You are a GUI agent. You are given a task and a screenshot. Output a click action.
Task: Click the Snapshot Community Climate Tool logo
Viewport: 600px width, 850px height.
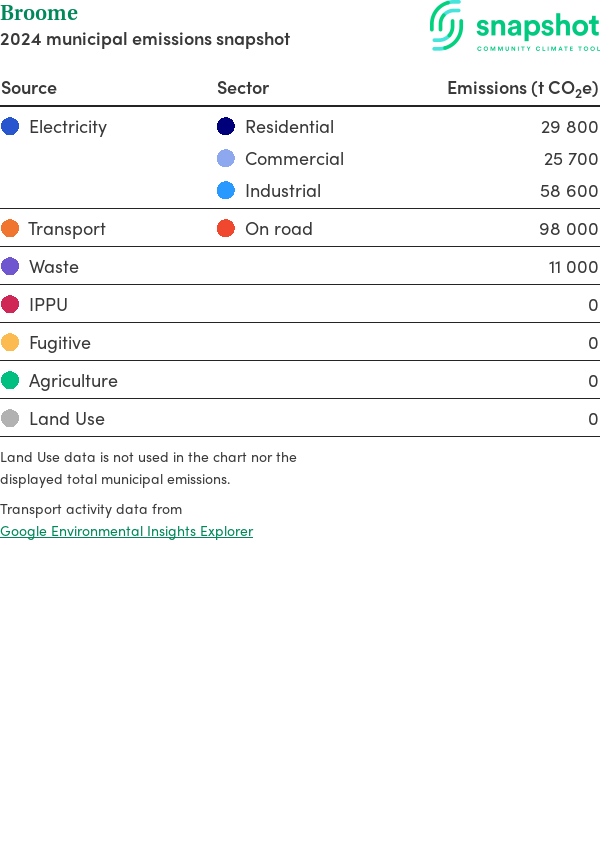tap(515, 26)
